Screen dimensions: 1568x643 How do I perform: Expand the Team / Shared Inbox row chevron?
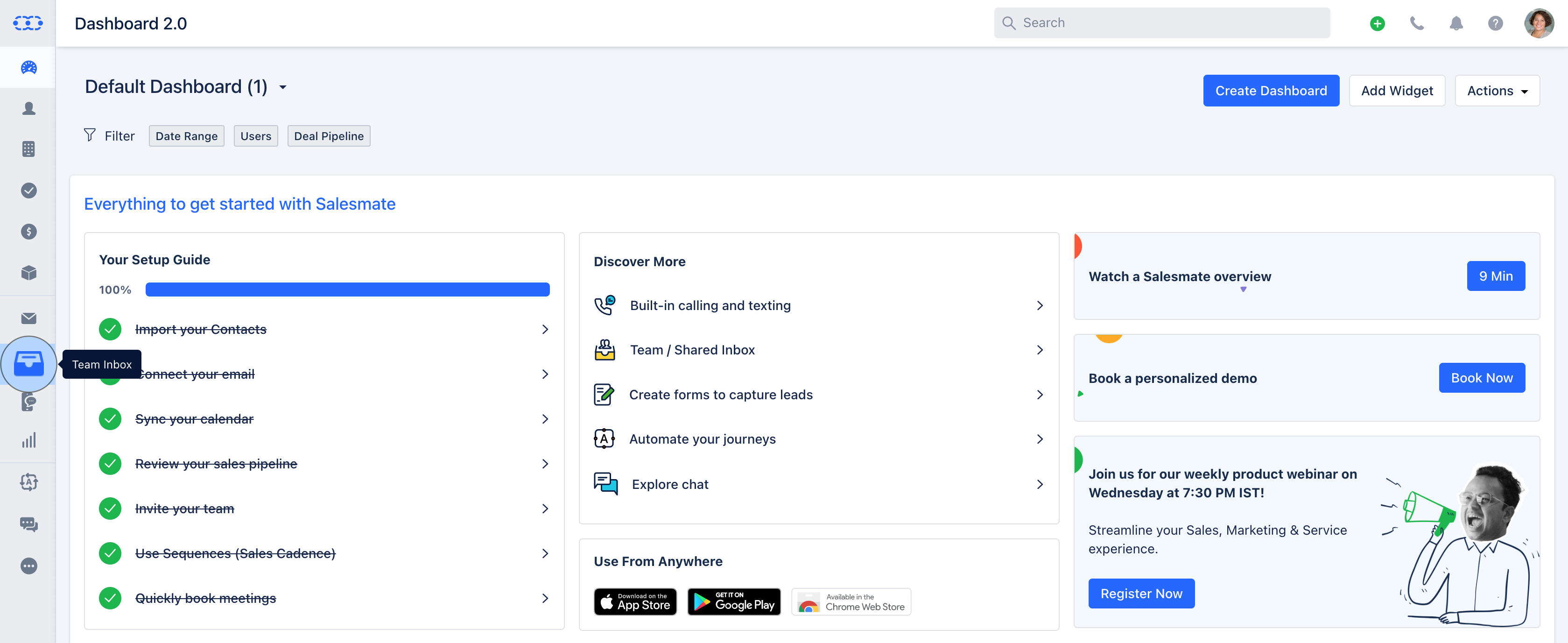tap(1039, 349)
